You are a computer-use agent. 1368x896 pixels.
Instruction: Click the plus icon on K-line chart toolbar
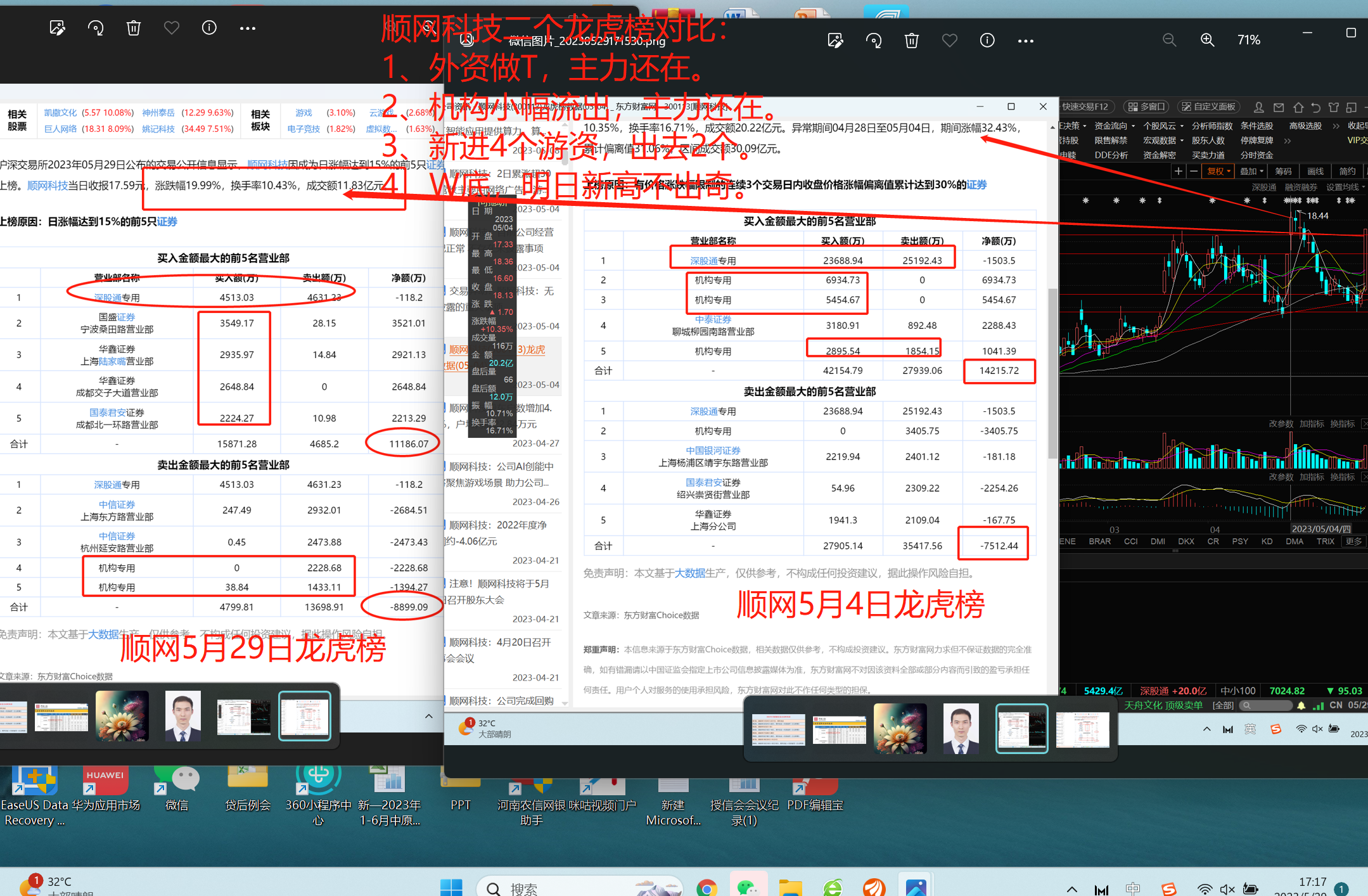click(x=1178, y=171)
